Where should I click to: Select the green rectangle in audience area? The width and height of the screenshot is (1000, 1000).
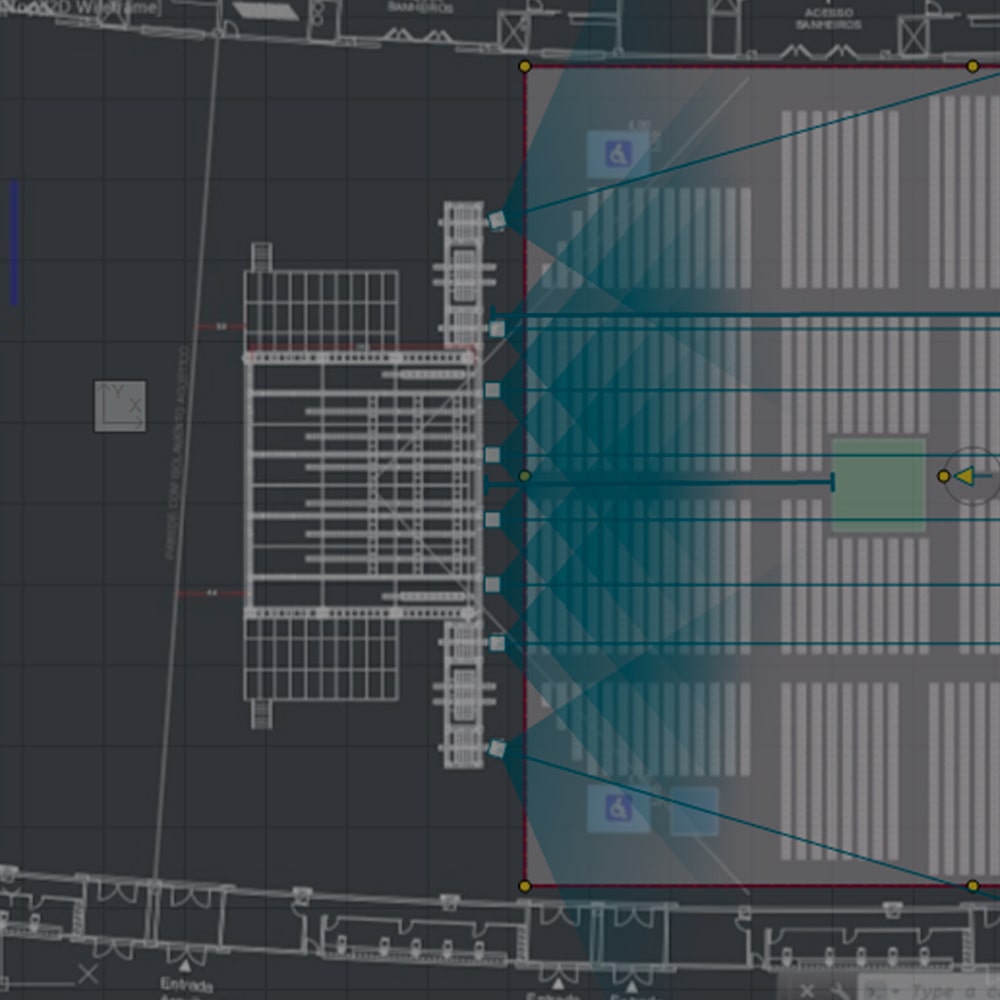coord(878,484)
